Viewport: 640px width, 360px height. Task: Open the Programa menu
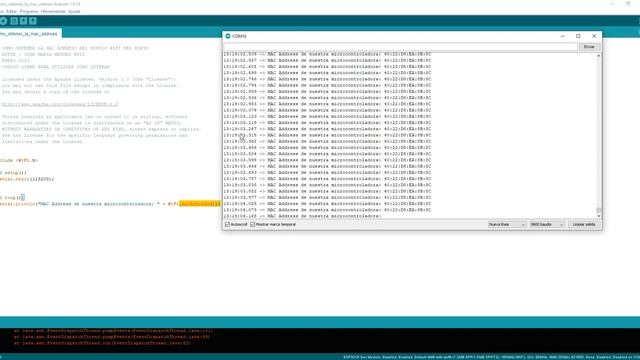29,11
